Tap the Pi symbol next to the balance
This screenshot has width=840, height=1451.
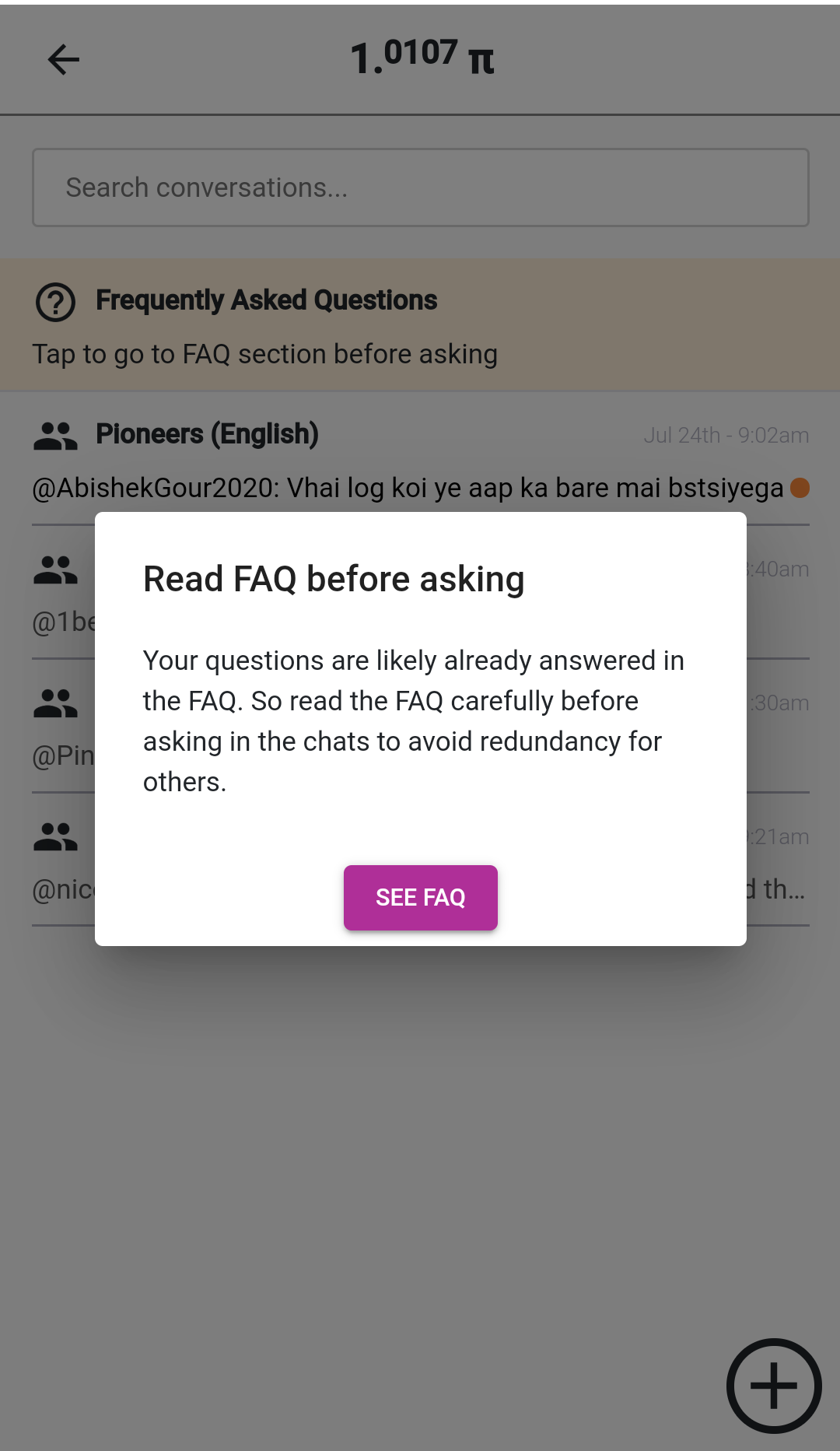pos(481,60)
